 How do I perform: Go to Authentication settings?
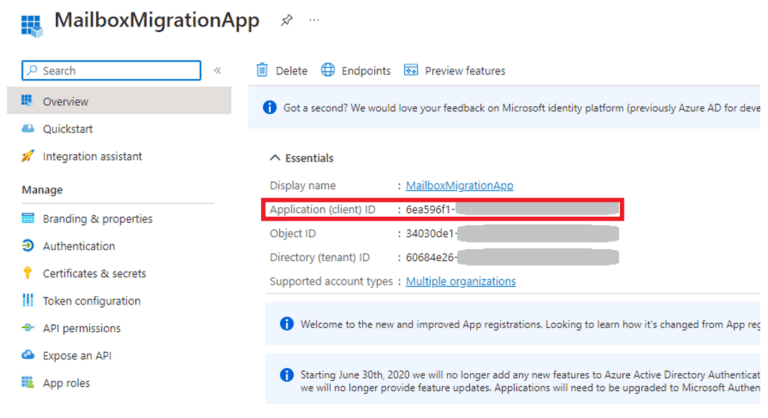79,246
